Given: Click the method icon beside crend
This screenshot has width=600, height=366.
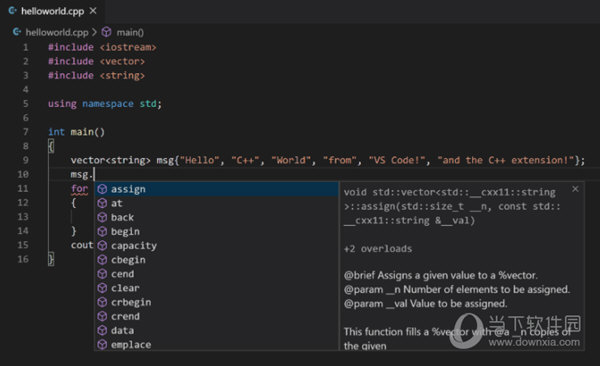Looking at the screenshot, I should pos(102,317).
